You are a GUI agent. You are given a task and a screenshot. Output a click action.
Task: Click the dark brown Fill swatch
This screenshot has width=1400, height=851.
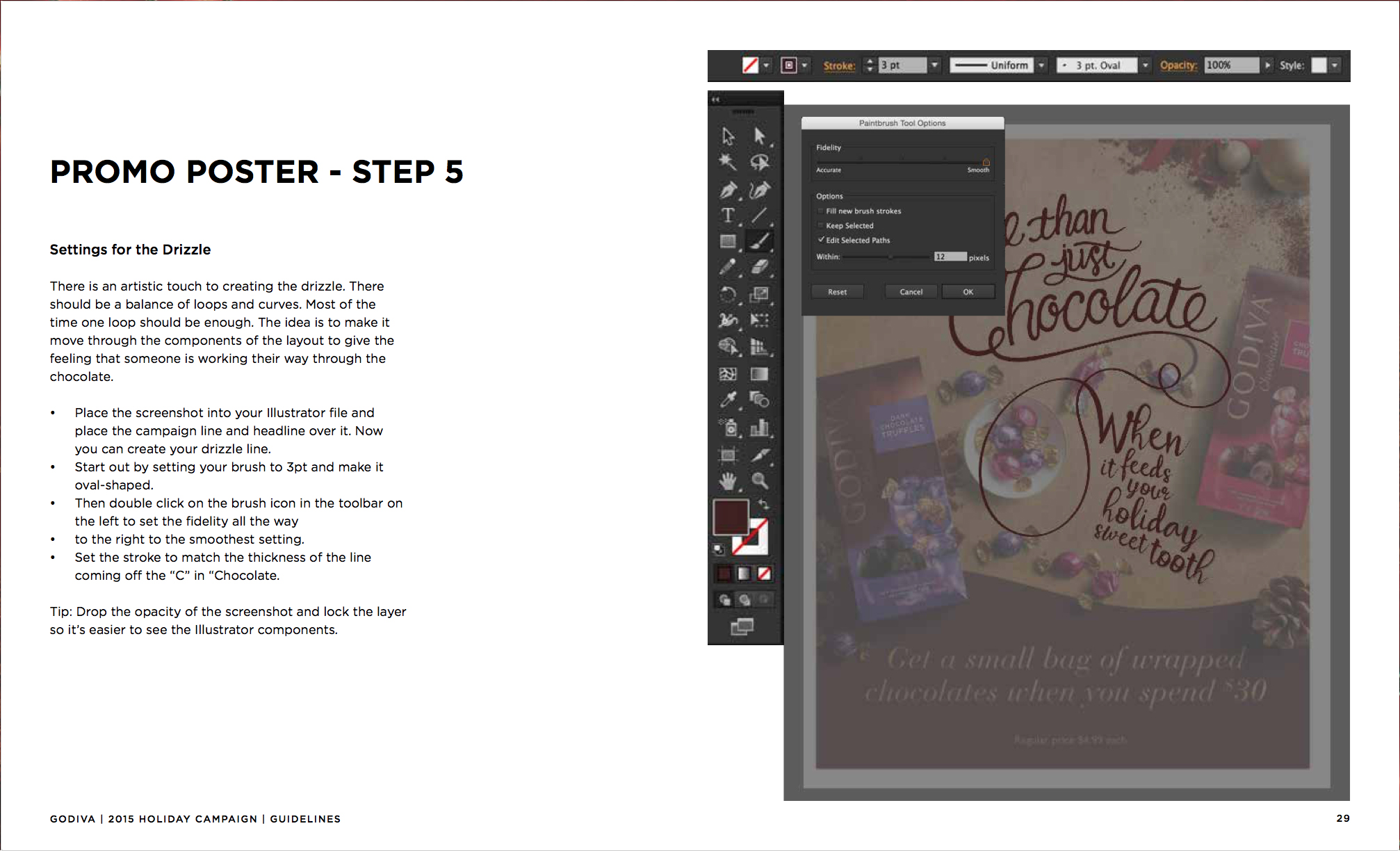tap(731, 517)
